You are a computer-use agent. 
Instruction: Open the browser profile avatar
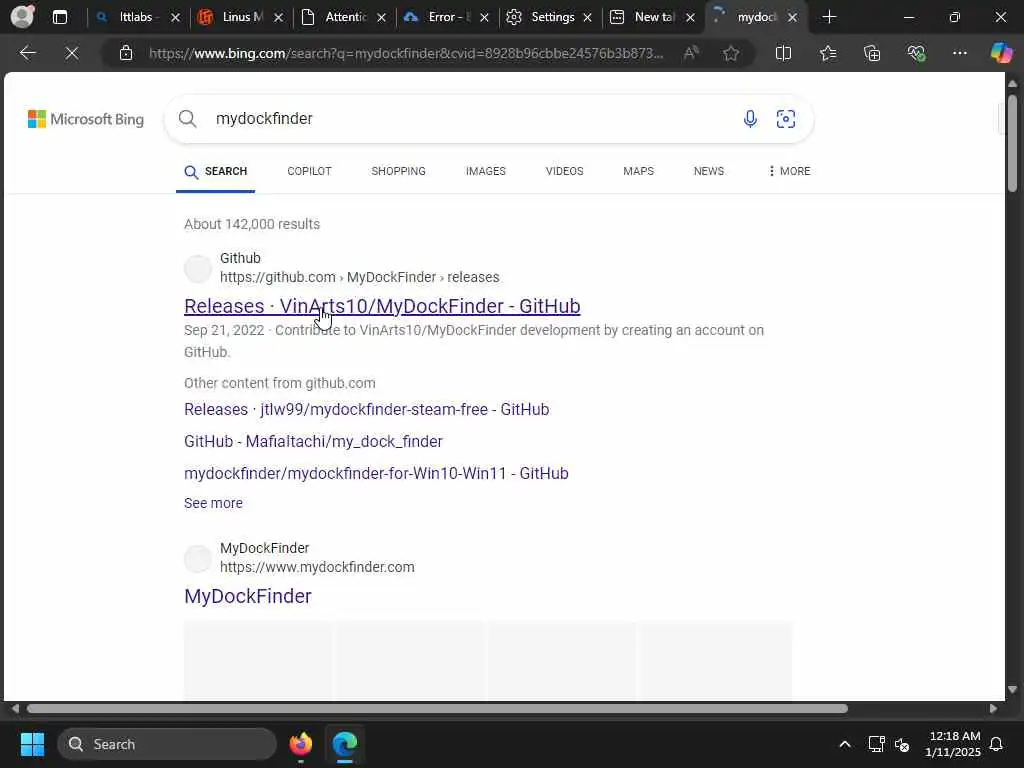(x=23, y=17)
